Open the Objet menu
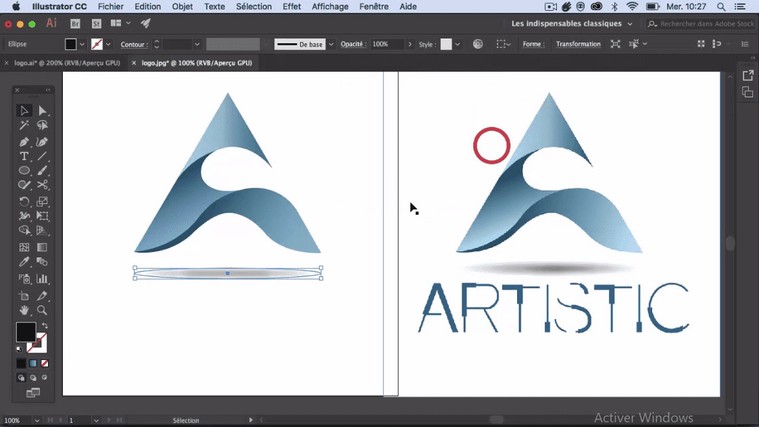 [x=182, y=6]
